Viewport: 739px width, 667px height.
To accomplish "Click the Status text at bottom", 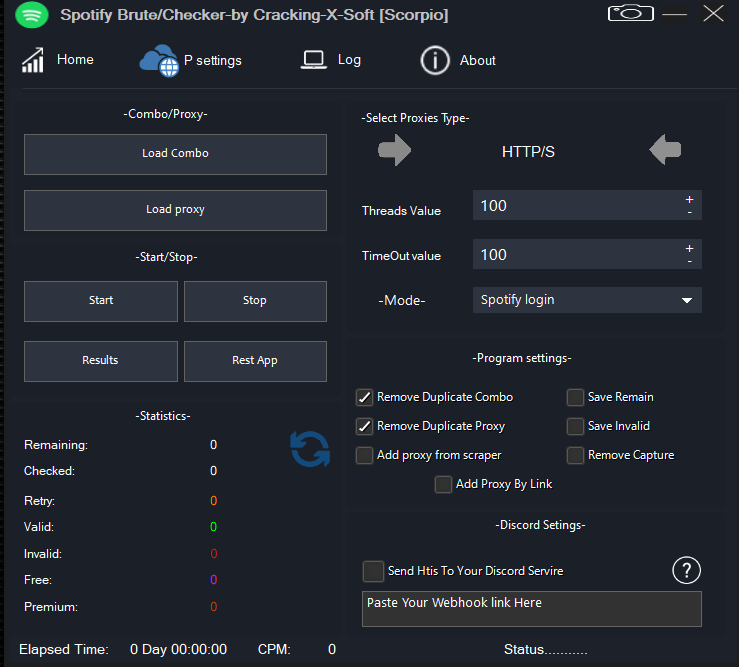I will 545,650.
